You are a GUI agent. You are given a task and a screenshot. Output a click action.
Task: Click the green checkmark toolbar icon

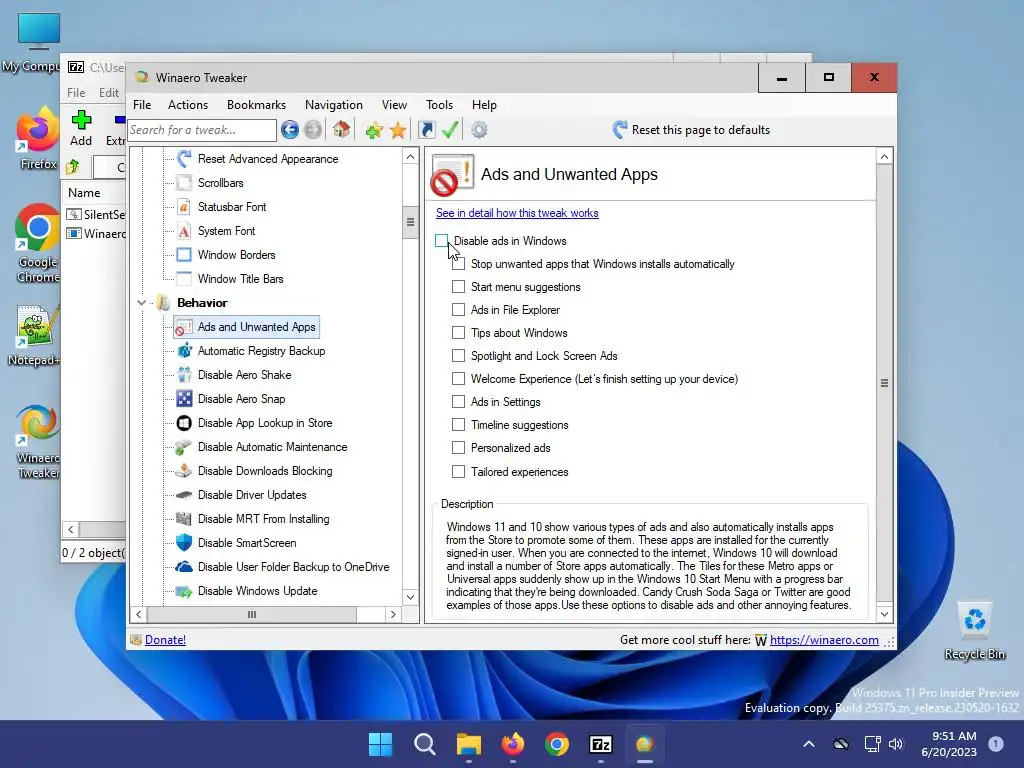click(451, 129)
